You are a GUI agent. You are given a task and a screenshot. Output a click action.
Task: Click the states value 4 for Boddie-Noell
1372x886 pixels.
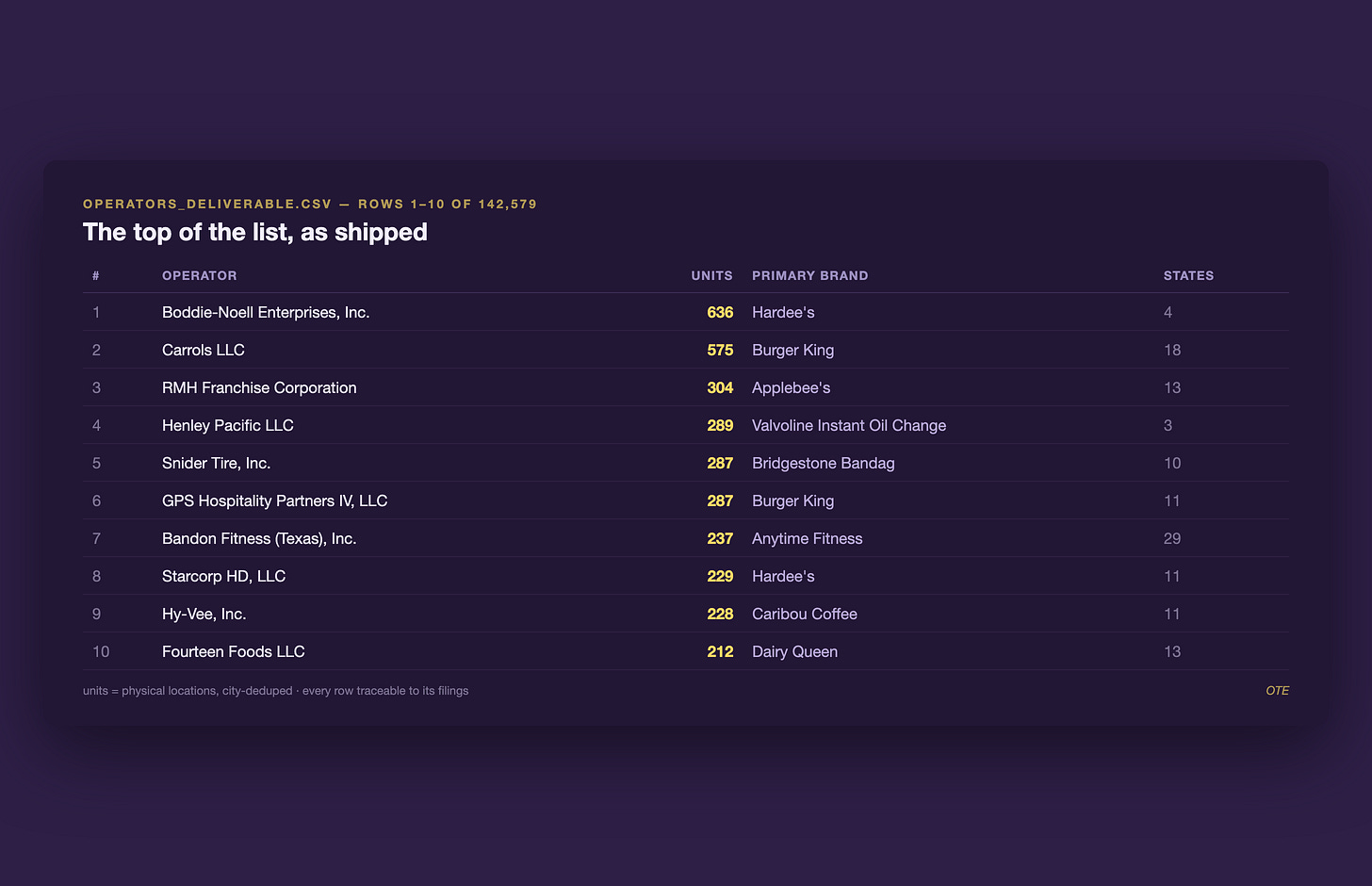coord(1168,312)
